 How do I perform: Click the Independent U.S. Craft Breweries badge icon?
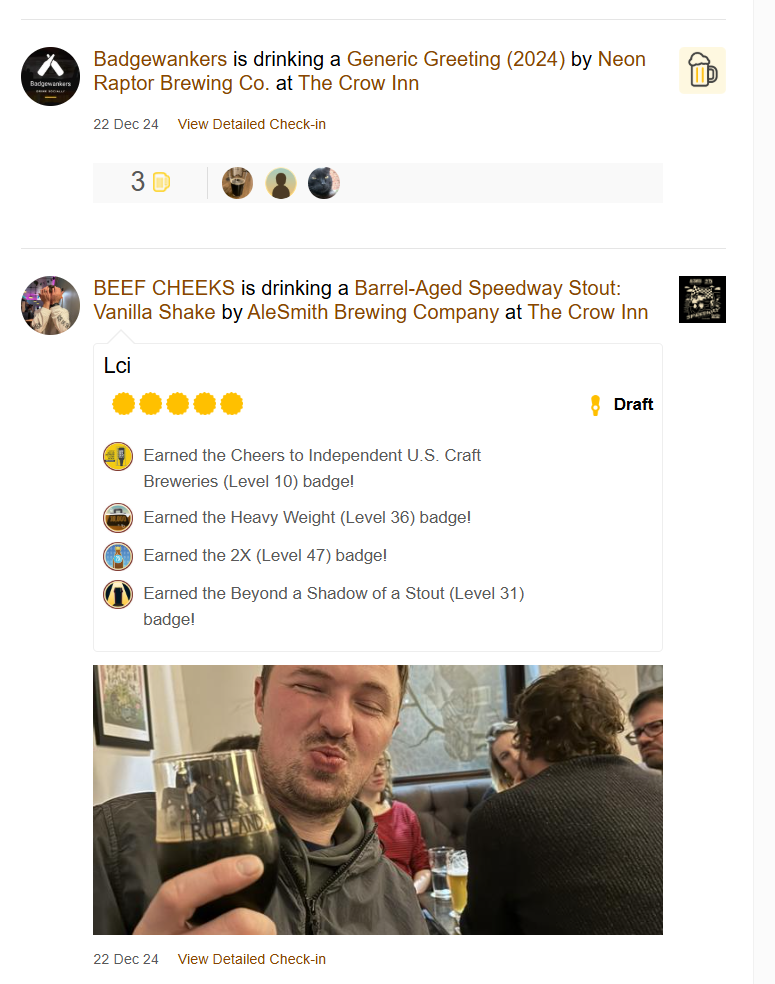(x=118, y=456)
